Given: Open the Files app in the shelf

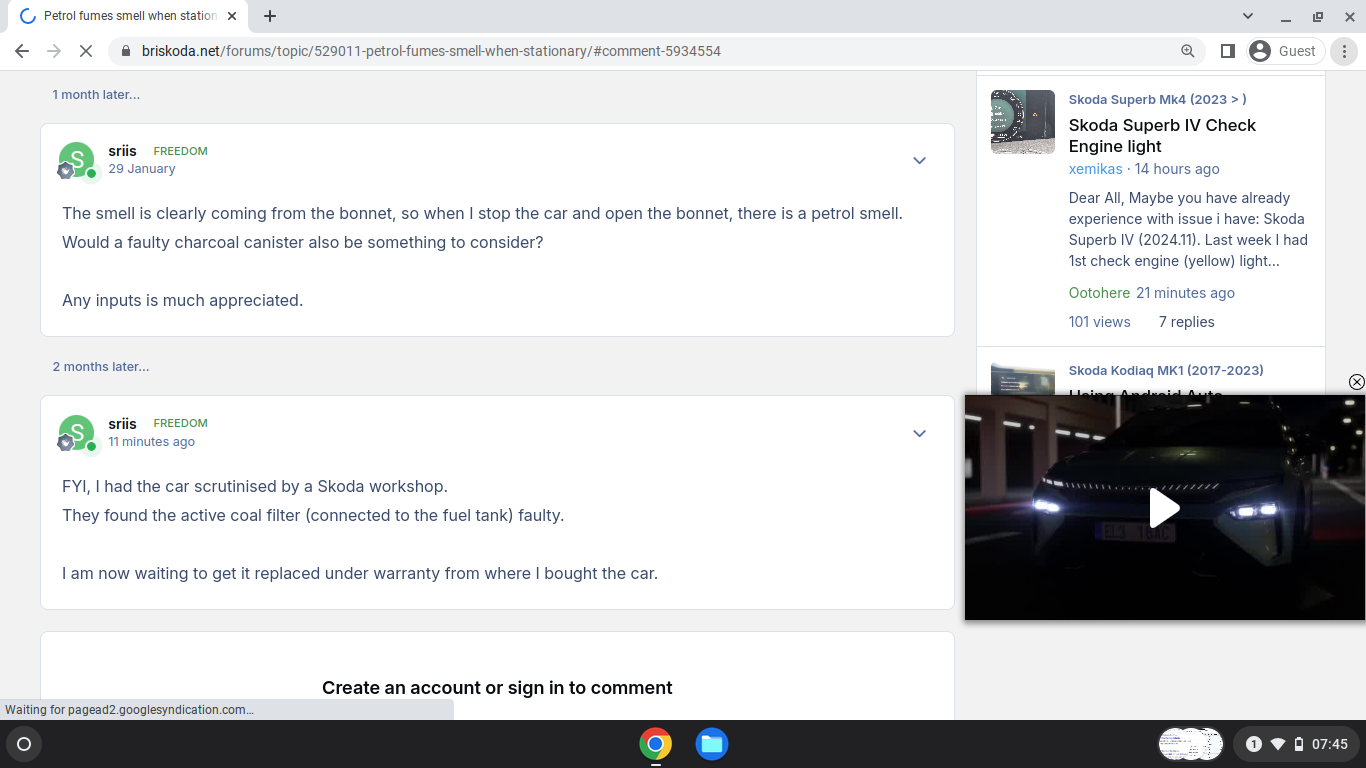Looking at the screenshot, I should coord(712,744).
